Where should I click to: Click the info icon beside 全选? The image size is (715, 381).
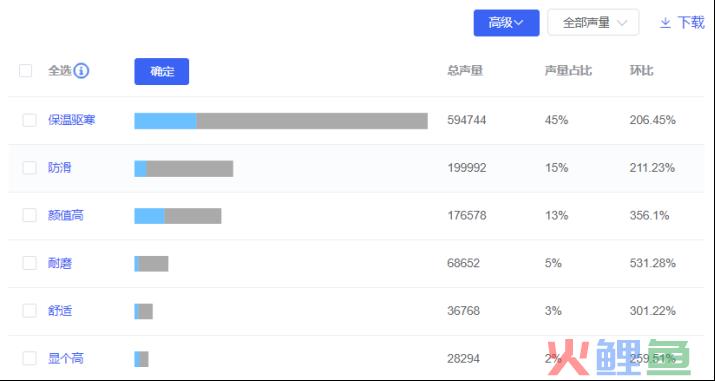[81, 71]
